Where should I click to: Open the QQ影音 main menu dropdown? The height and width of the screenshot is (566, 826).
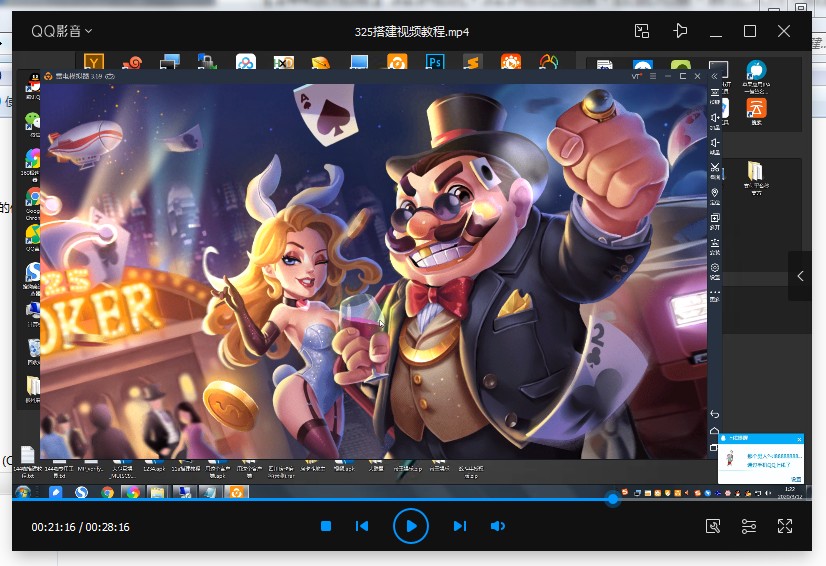pyautogui.click(x=61, y=31)
